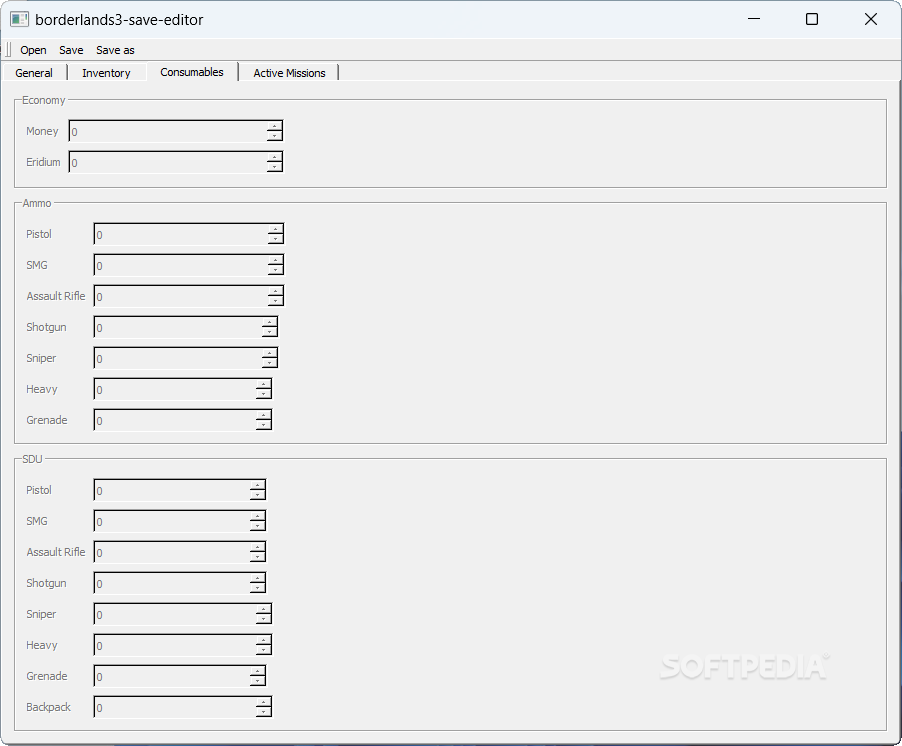Decrease the Eridium value with down arrow
Viewport: 902px width, 746px height.
point(275,167)
